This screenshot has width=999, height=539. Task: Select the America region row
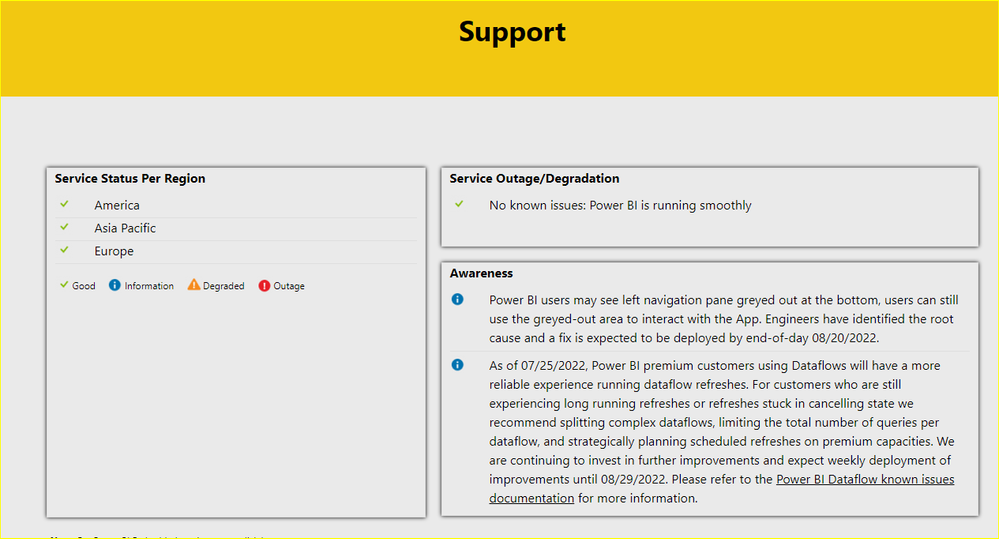[236, 206]
